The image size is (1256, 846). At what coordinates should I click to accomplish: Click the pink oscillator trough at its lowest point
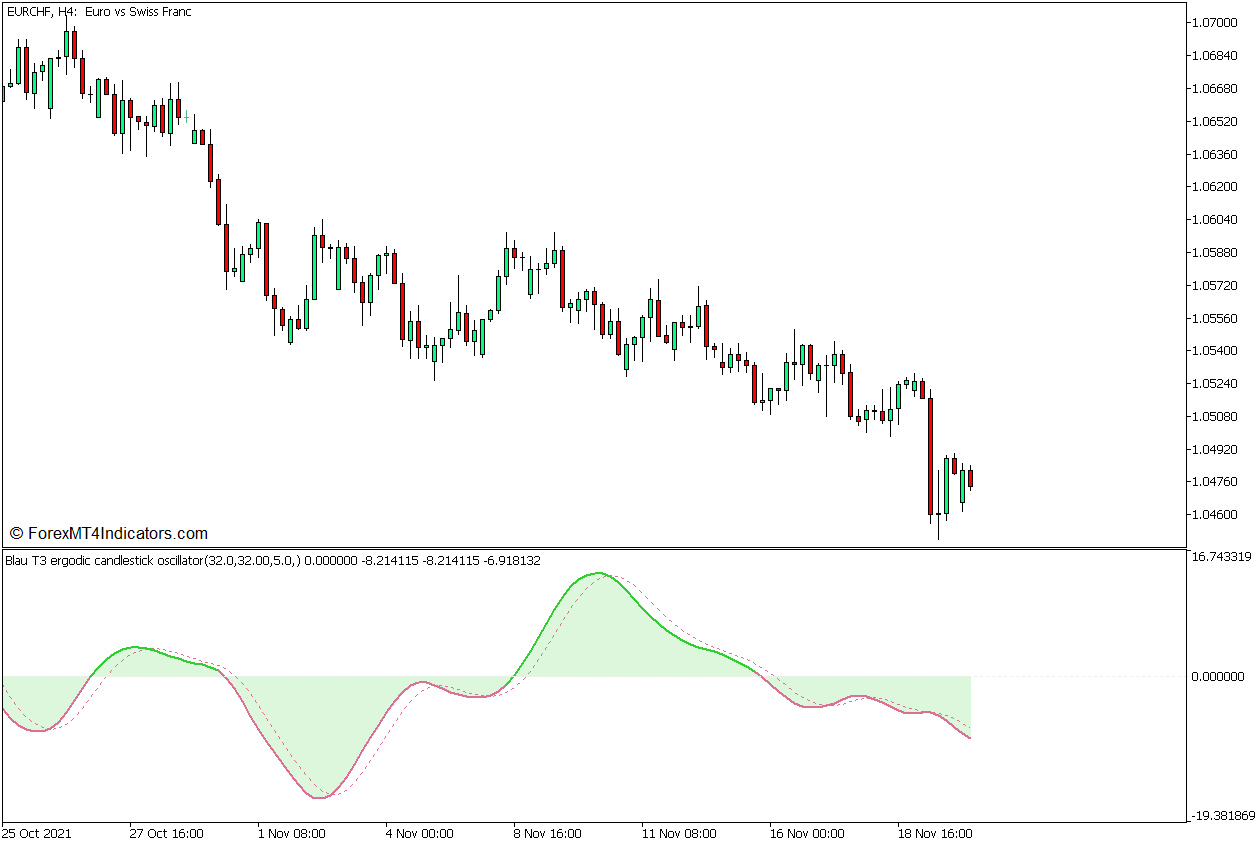319,797
